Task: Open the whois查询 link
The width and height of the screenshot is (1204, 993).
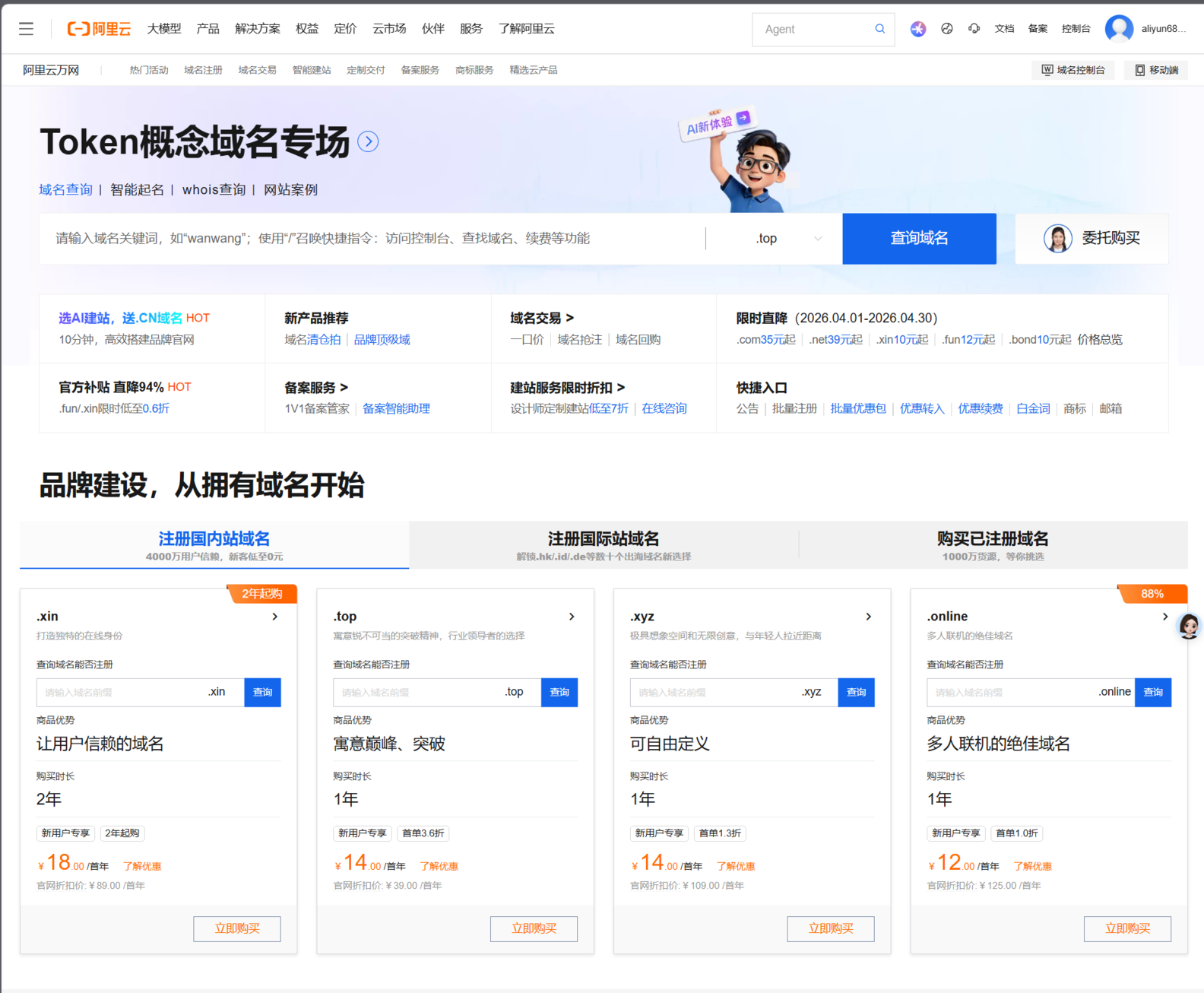Action: [214, 190]
